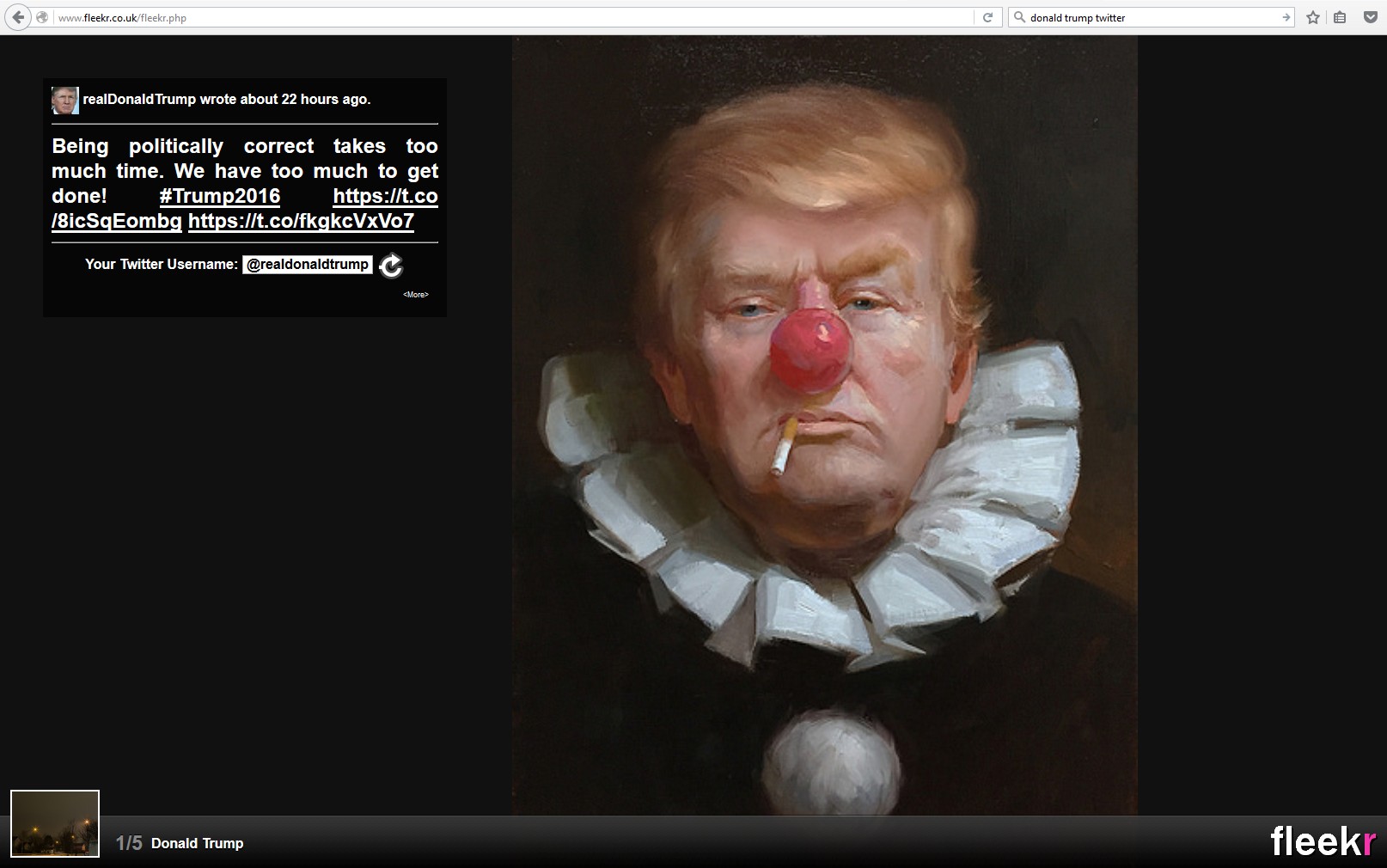Viewport: 1387px width, 868px height.
Task: Click the Your Twitter Username label
Action: (162, 265)
